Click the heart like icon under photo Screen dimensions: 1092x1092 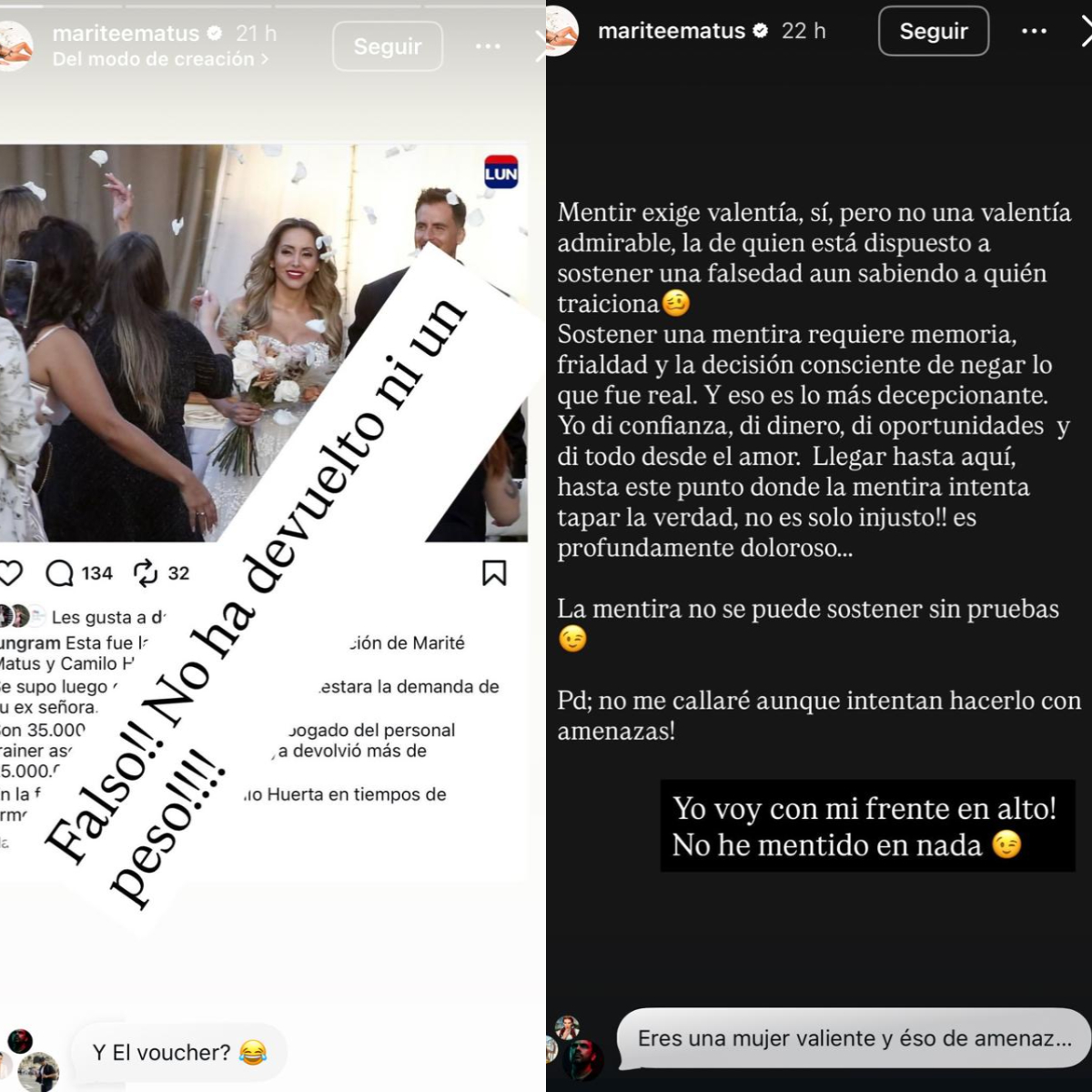(x=10, y=573)
